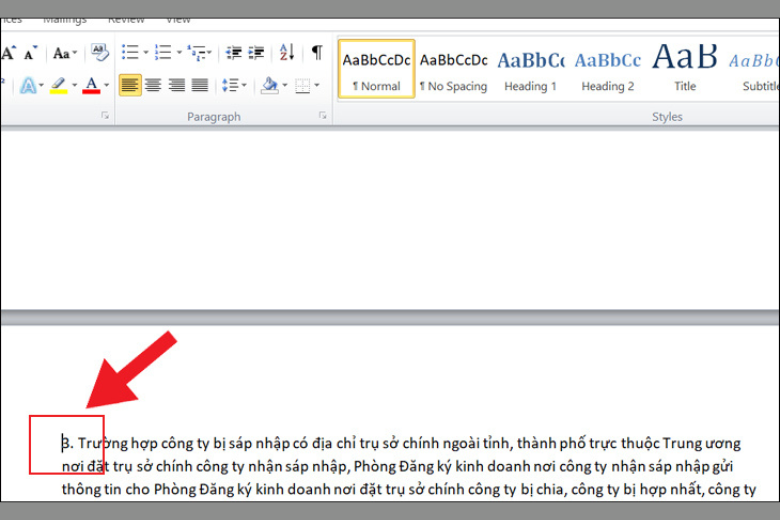Click the Text Effects icon
This screenshot has height=520, width=780.
click(28, 86)
